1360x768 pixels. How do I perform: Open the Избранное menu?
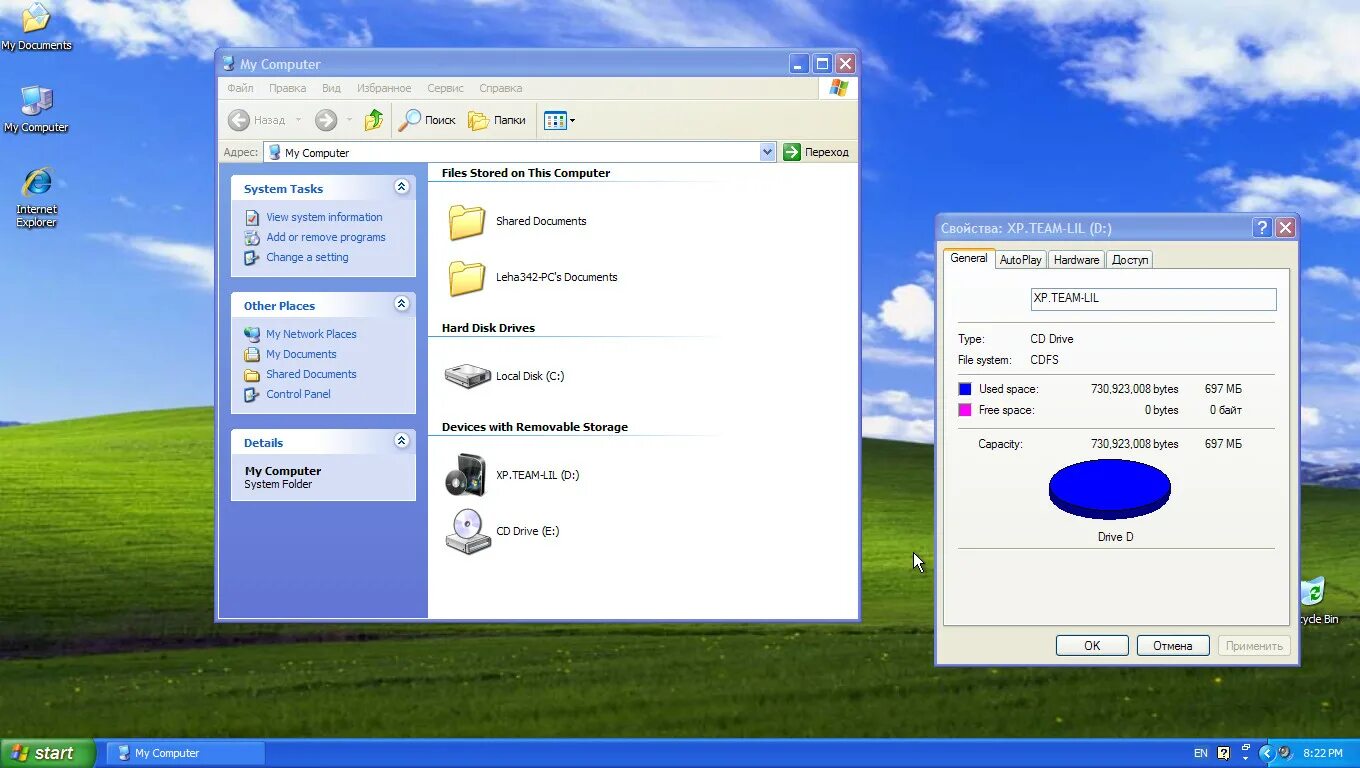coord(384,88)
